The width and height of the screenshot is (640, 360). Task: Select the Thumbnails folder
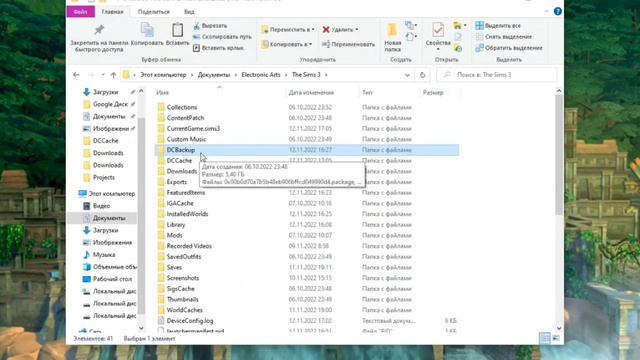pos(182,299)
